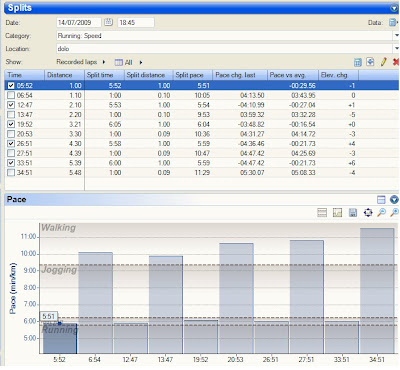Open the date picker calendar icon
Viewport: 400px width, 370px height.
point(108,22)
